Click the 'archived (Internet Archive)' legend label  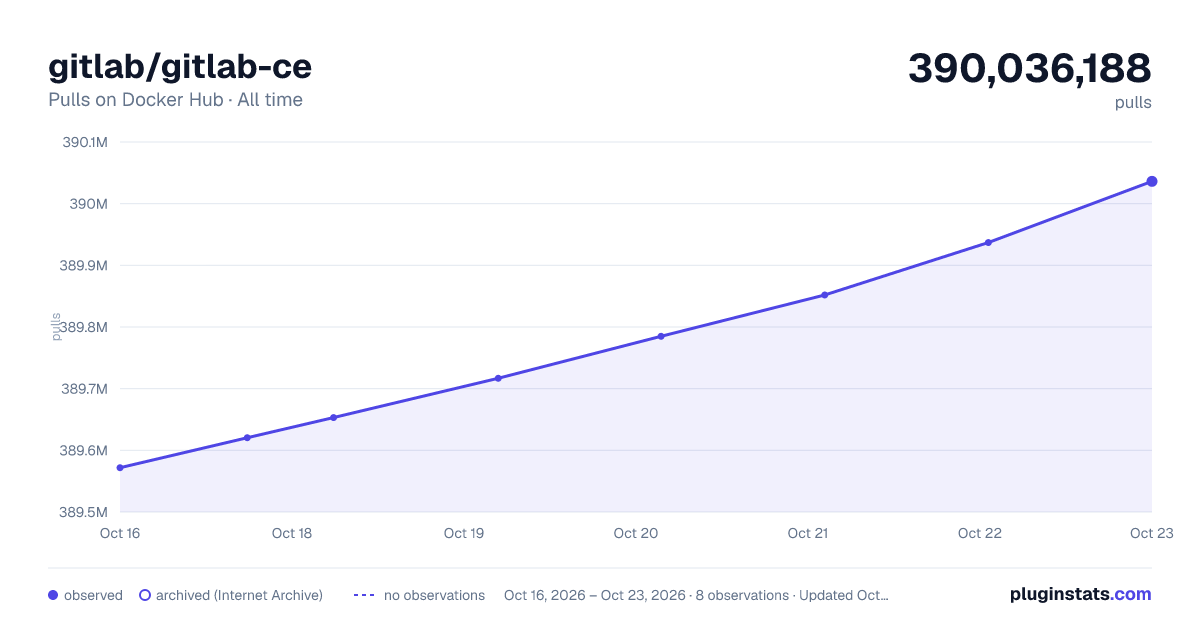239,595
